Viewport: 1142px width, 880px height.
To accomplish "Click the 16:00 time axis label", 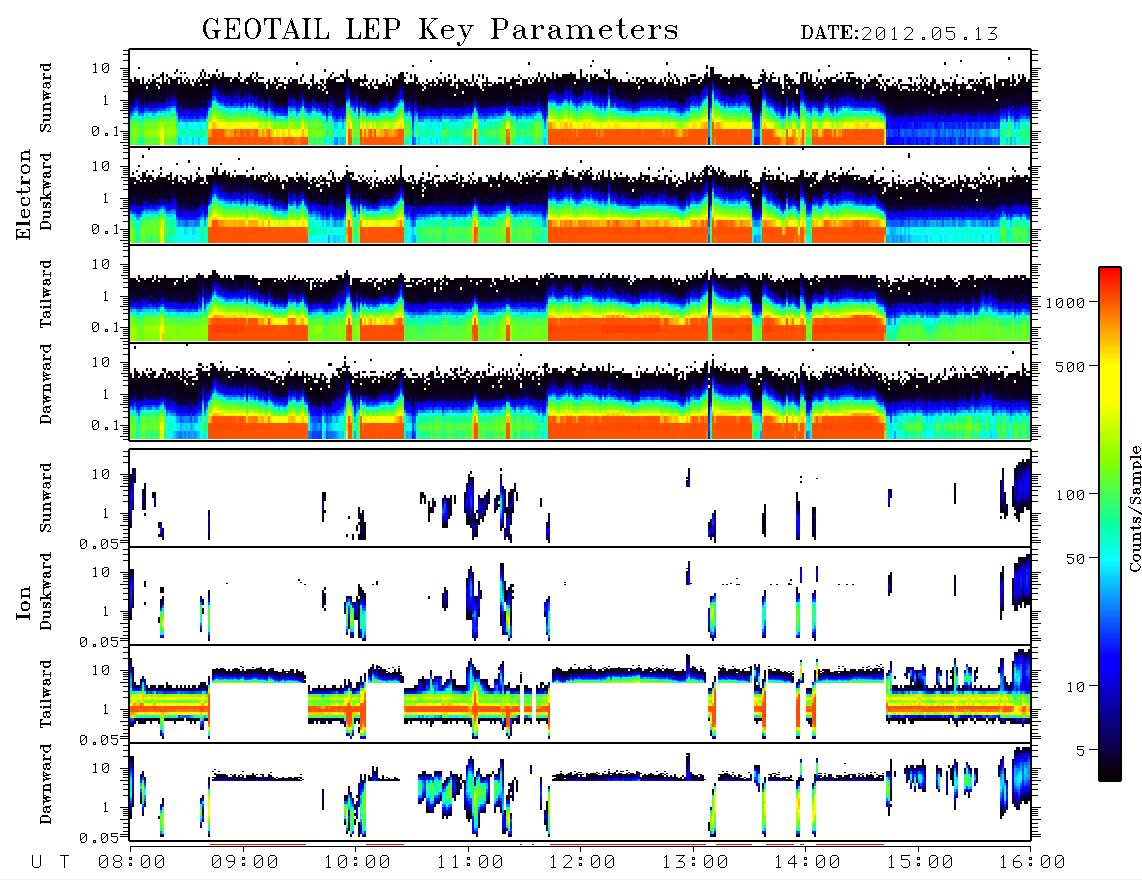I will click(1032, 863).
